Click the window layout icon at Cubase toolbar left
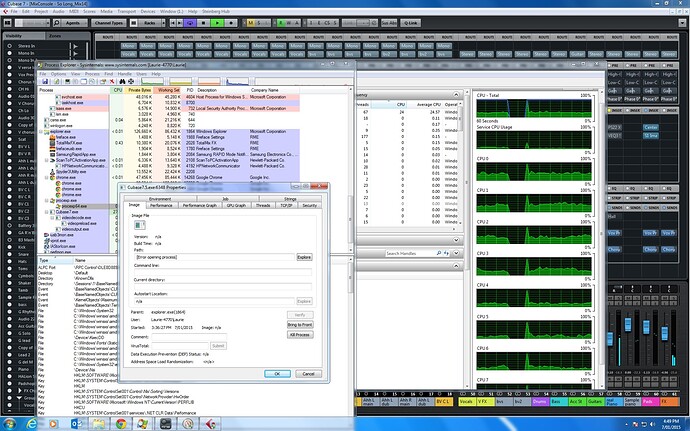Screen dimensions: 690x431 pyautogui.click(x=7, y=23)
